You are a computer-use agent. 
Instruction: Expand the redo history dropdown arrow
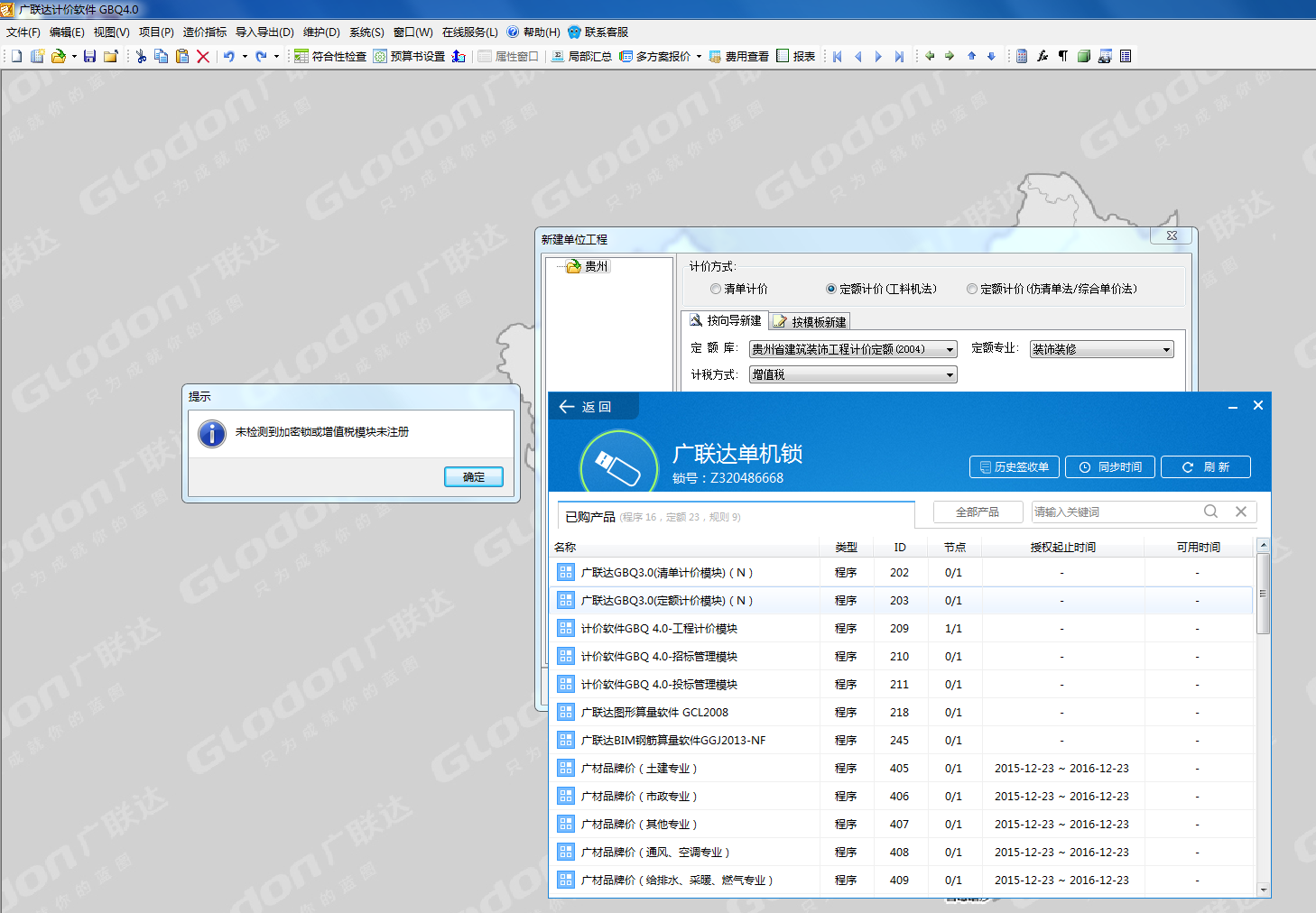click(x=276, y=56)
